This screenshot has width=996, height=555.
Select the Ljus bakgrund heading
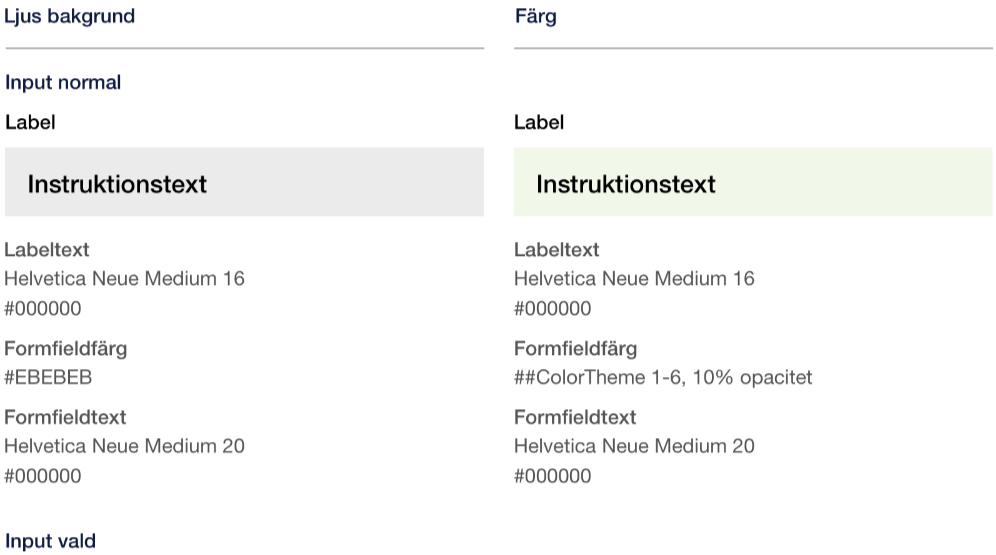tap(69, 17)
